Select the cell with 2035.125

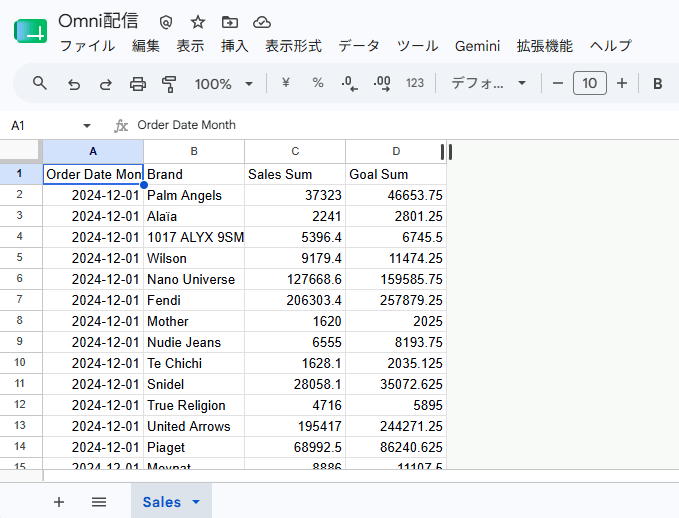[396, 363]
